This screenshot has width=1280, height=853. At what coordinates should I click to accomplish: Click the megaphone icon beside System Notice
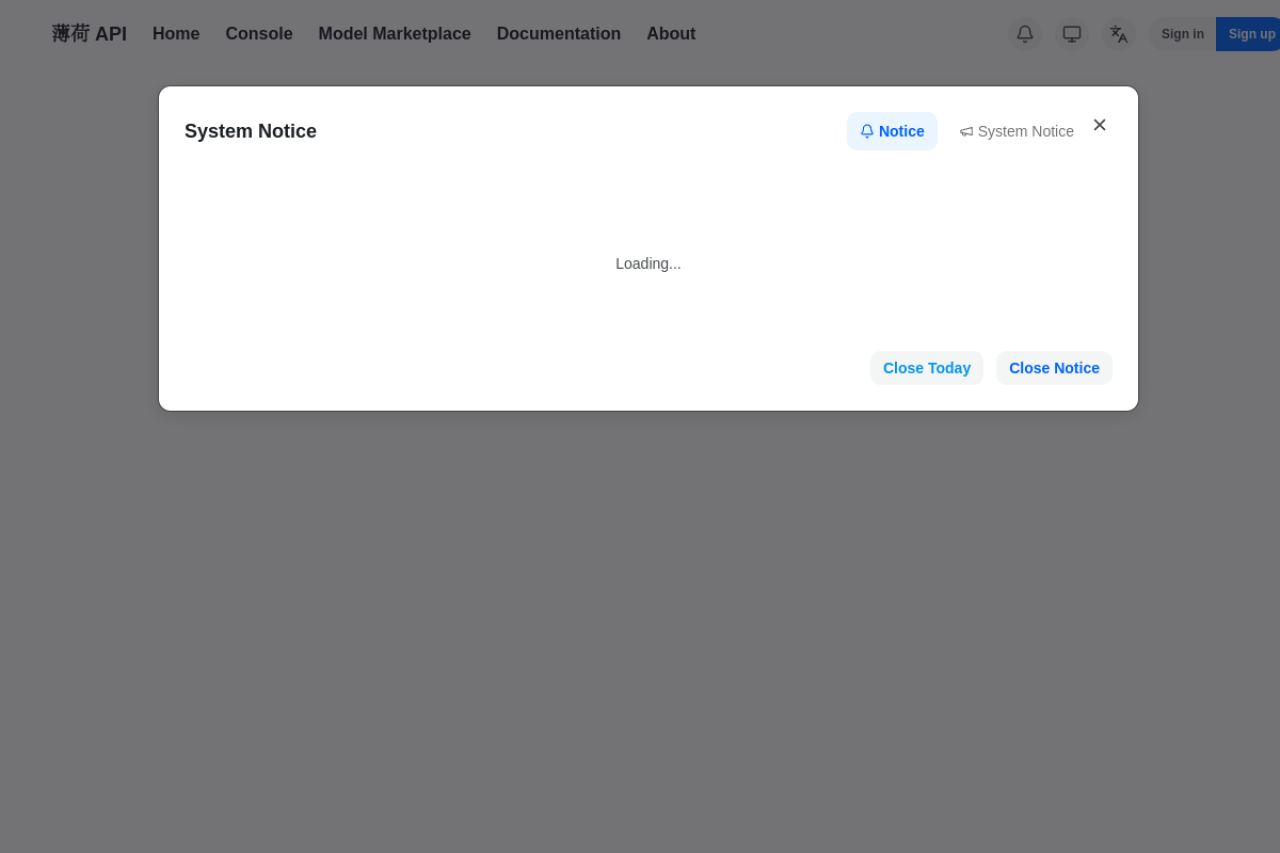[x=966, y=132]
